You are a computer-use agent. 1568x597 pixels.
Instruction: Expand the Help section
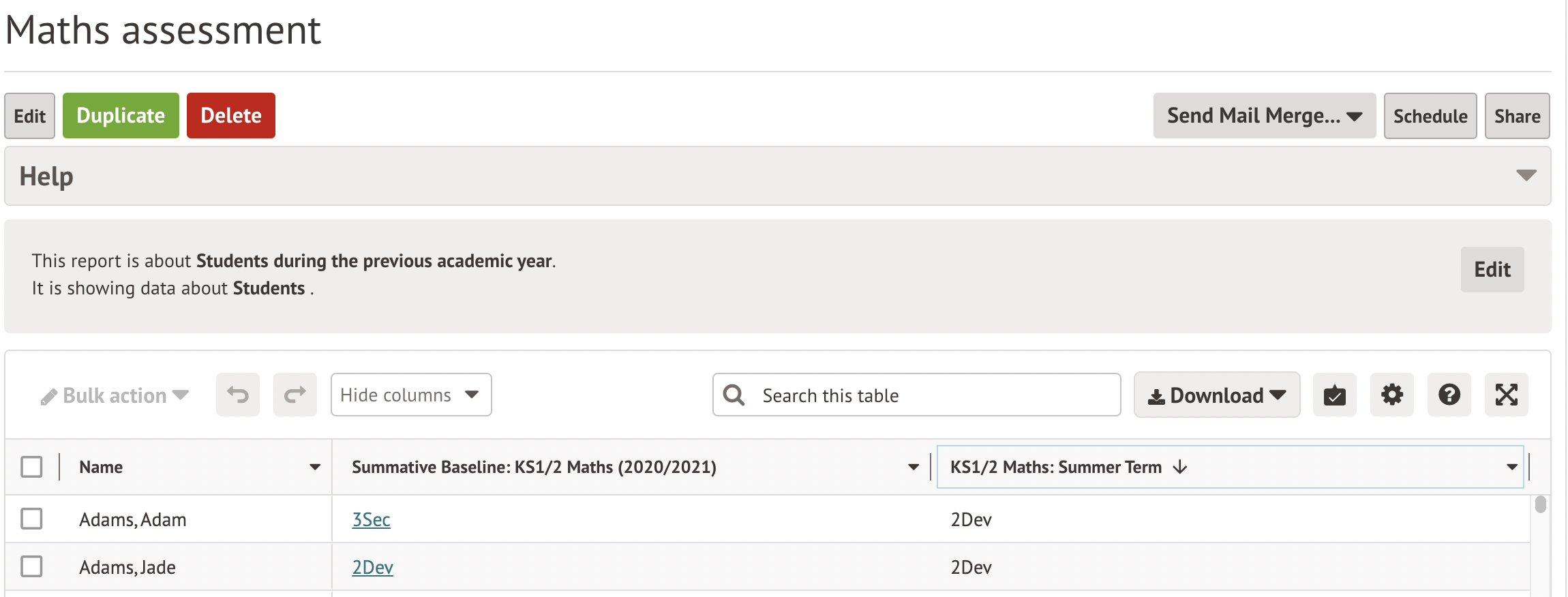pyautogui.click(x=1526, y=176)
